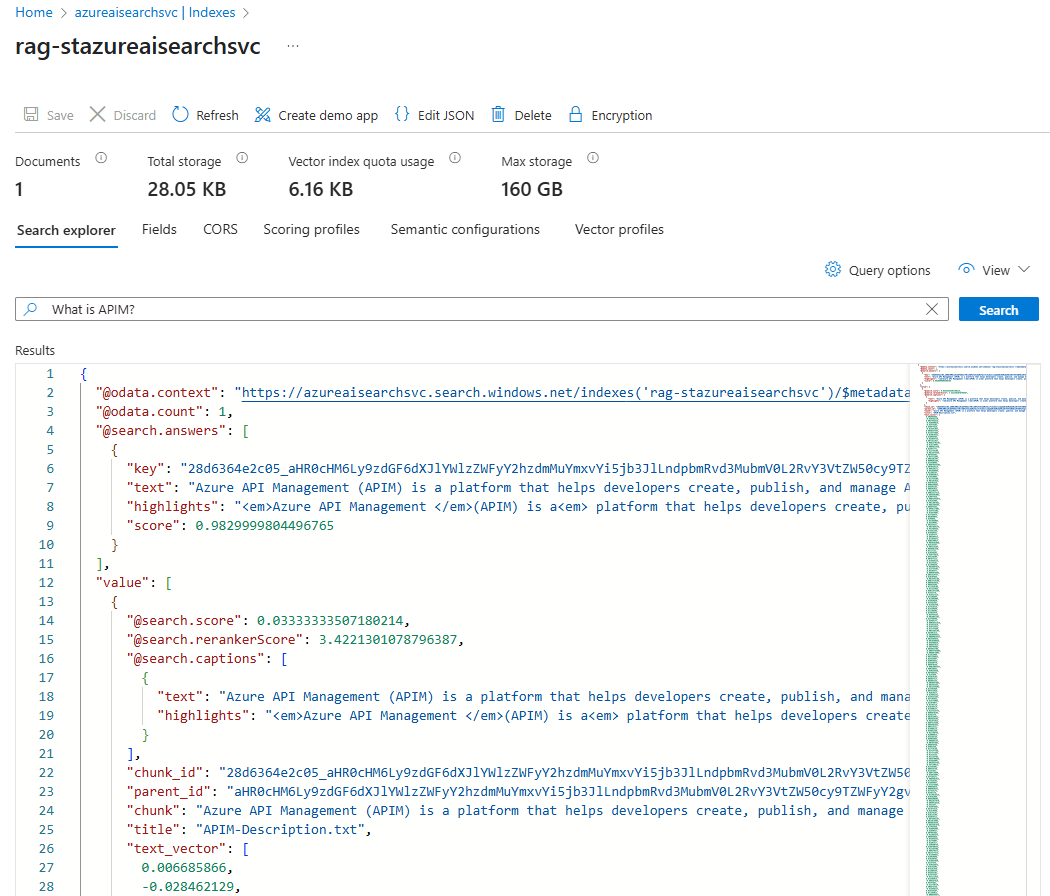1050x896 pixels.
Task: Click the "@search.rerankerScore" key
Action: point(215,640)
